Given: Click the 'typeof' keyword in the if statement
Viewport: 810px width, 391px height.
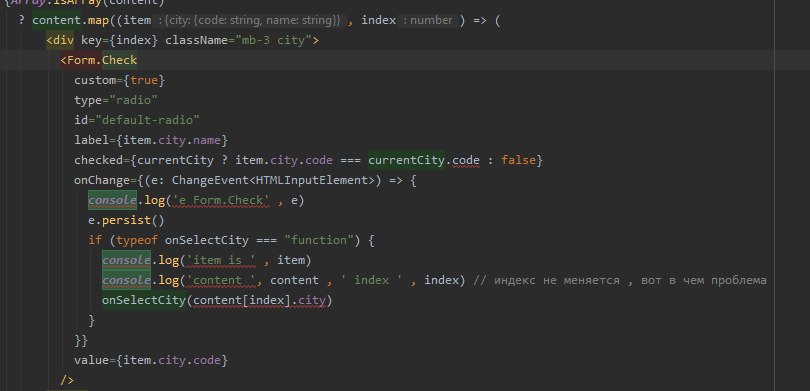Looking at the screenshot, I should [x=137, y=240].
